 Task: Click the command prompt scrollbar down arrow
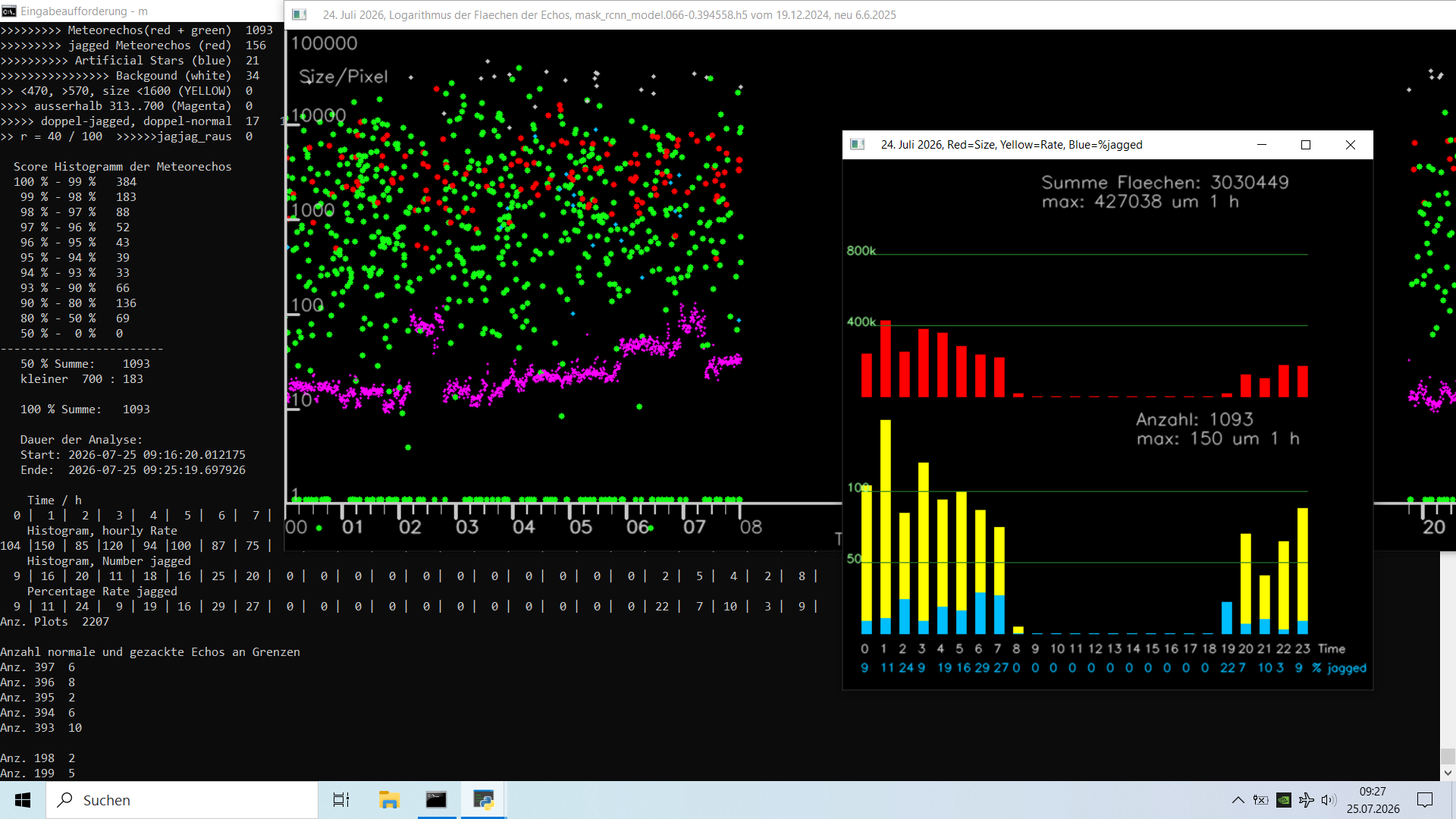tap(1448, 773)
